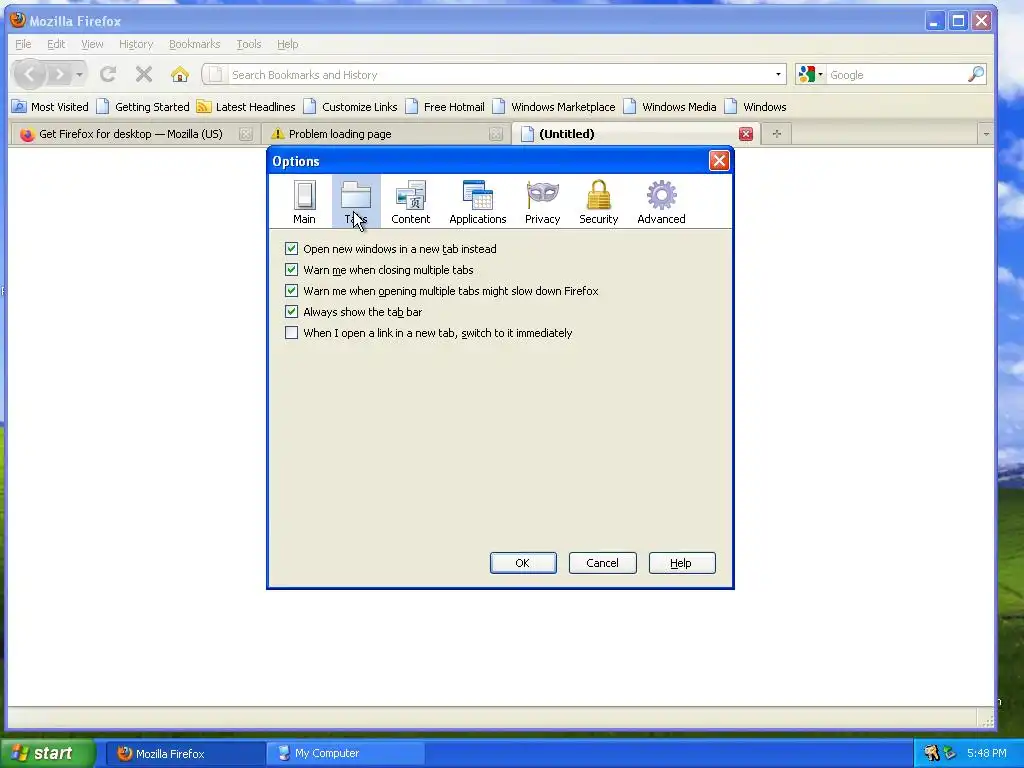Open the Windows start menu
The height and width of the screenshot is (768, 1024).
coord(47,753)
